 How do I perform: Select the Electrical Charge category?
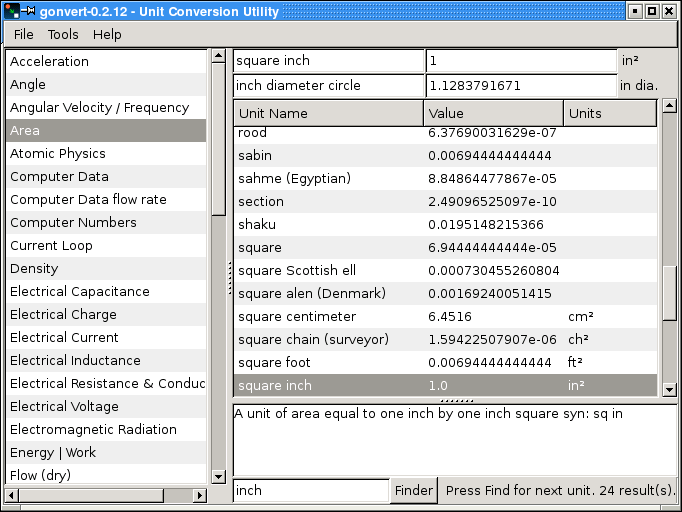click(x=106, y=315)
